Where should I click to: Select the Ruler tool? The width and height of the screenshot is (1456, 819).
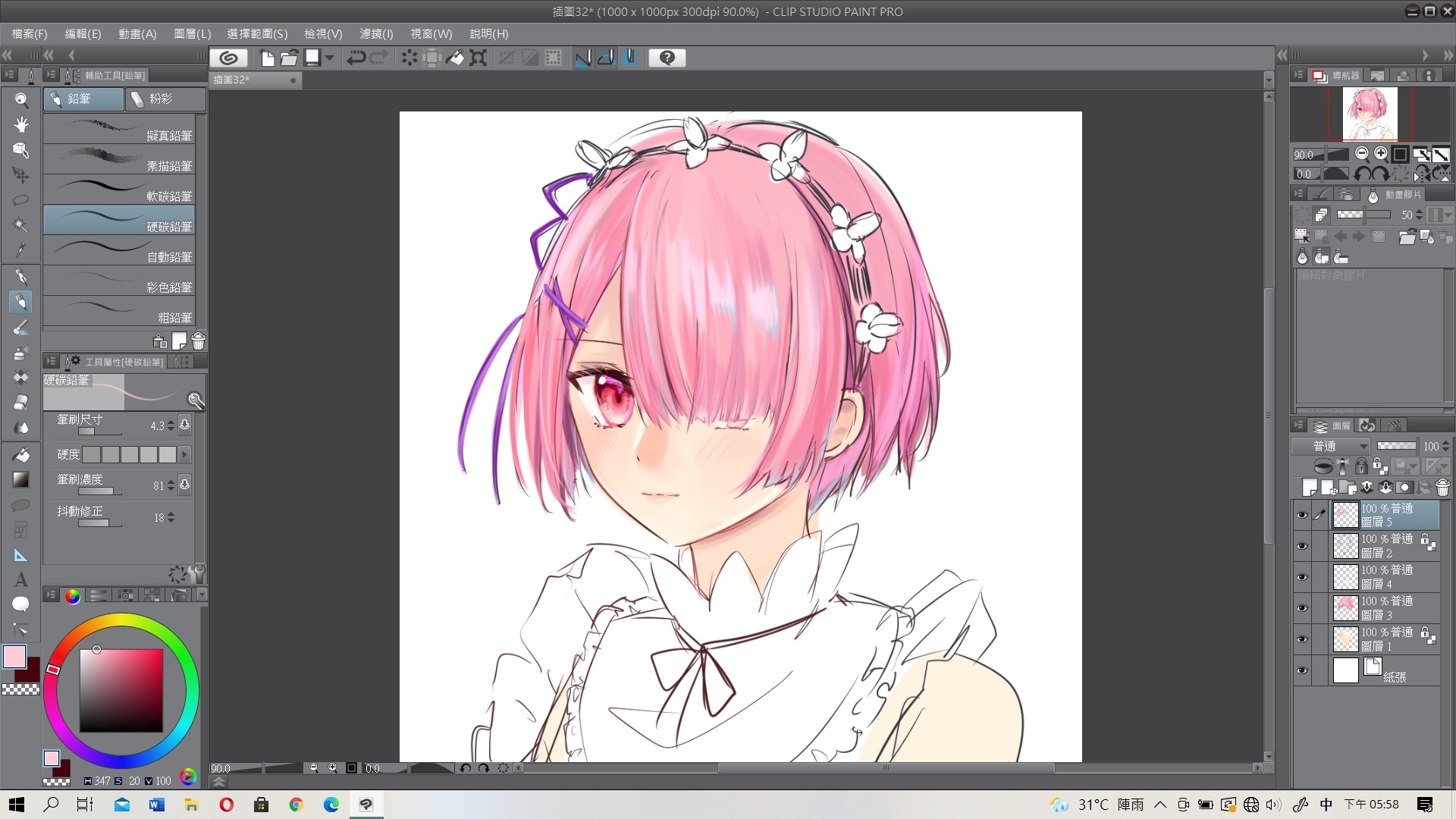coord(21,555)
